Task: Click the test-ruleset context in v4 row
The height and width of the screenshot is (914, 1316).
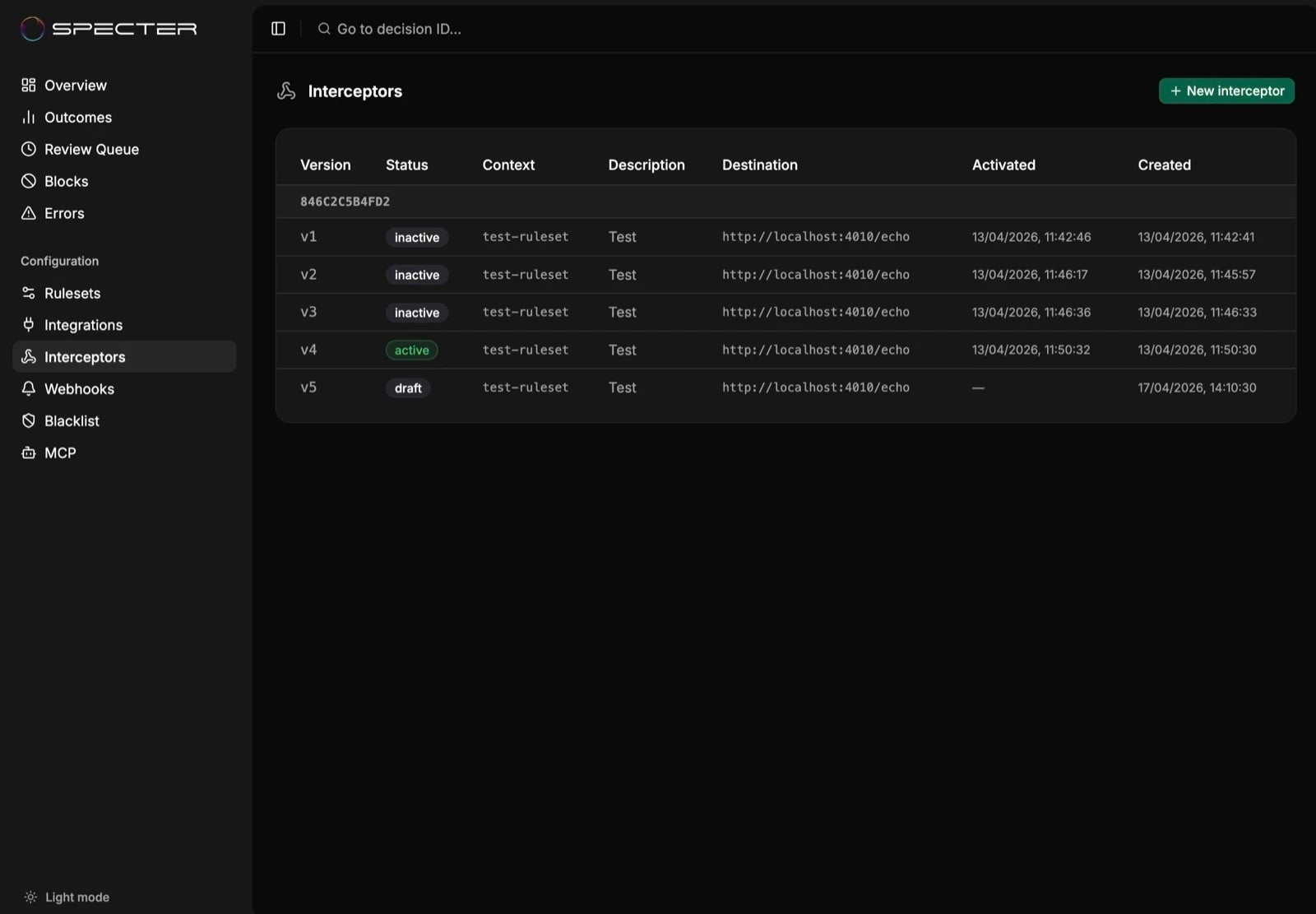Action: [526, 350]
